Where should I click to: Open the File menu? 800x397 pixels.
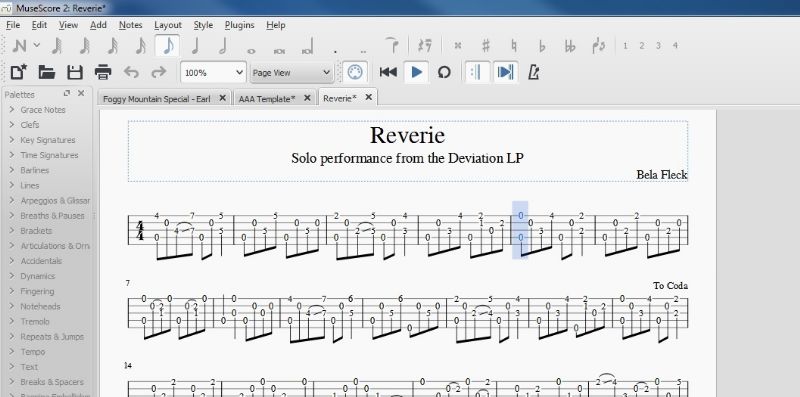(x=13, y=25)
